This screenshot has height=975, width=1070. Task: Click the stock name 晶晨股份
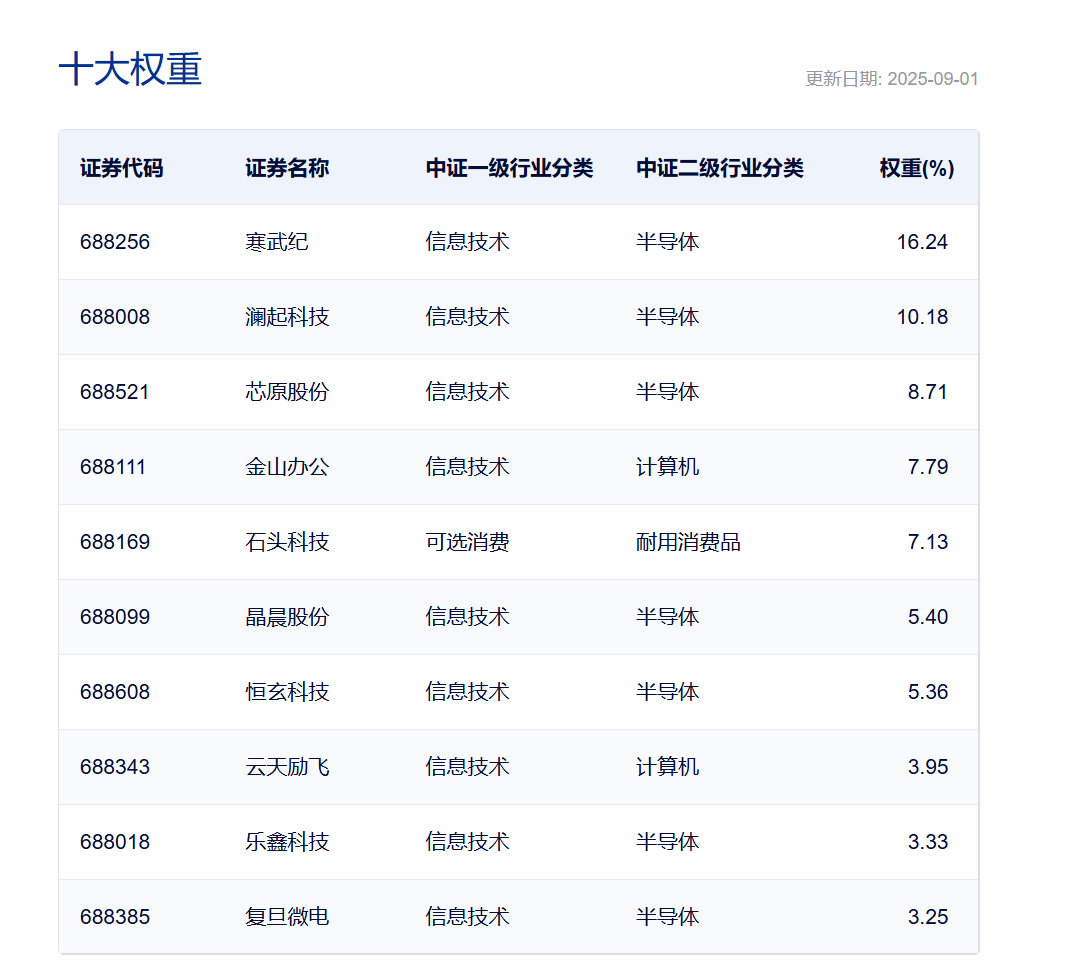click(x=287, y=617)
